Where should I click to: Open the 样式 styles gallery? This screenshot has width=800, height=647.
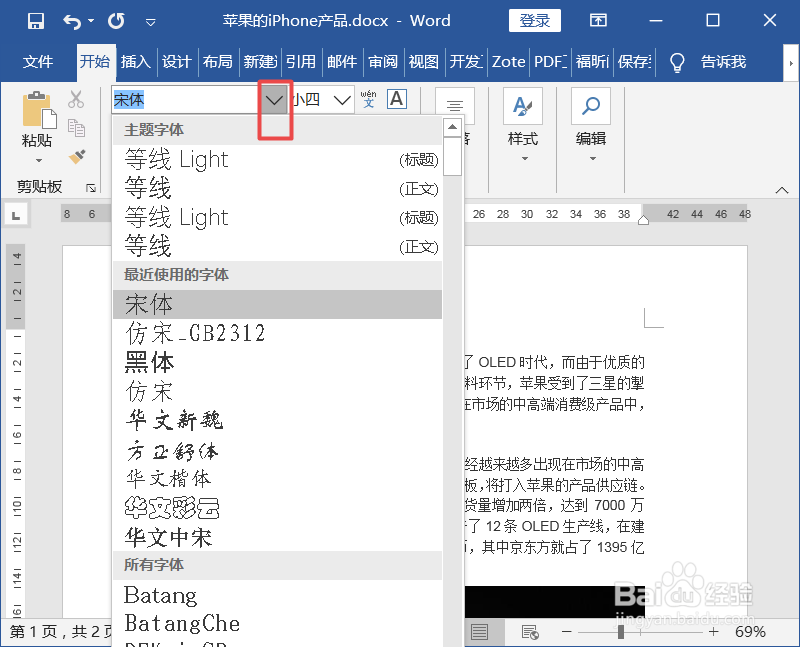click(x=523, y=126)
